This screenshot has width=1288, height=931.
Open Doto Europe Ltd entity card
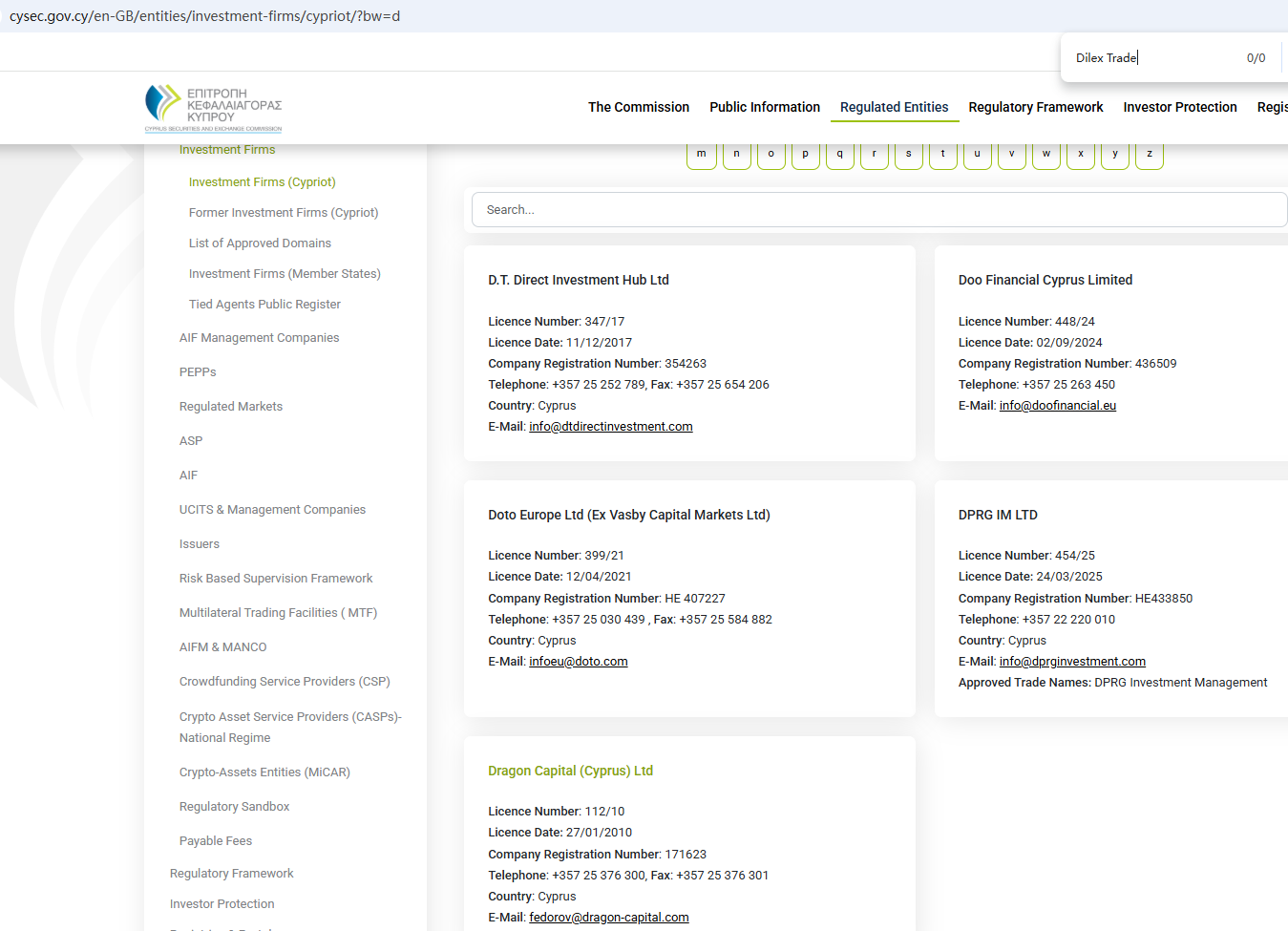click(628, 515)
